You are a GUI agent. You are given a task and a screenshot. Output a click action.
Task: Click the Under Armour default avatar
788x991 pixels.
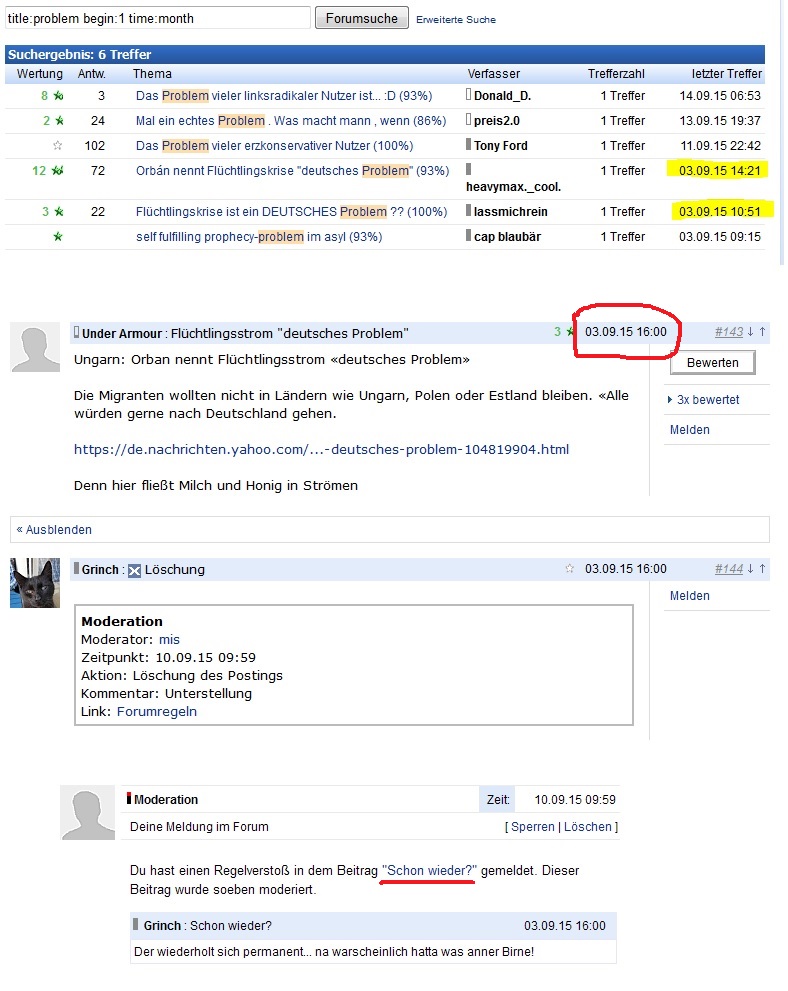(x=35, y=347)
